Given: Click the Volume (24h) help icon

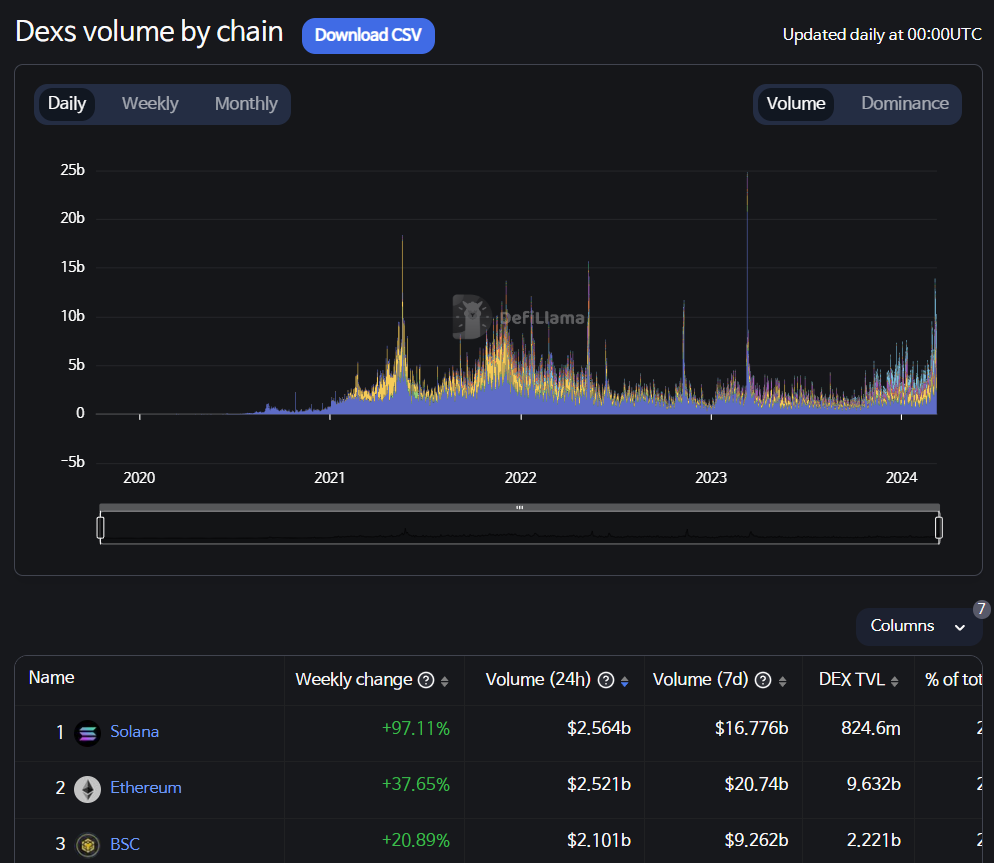Looking at the screenshot, I should [605, 681].
